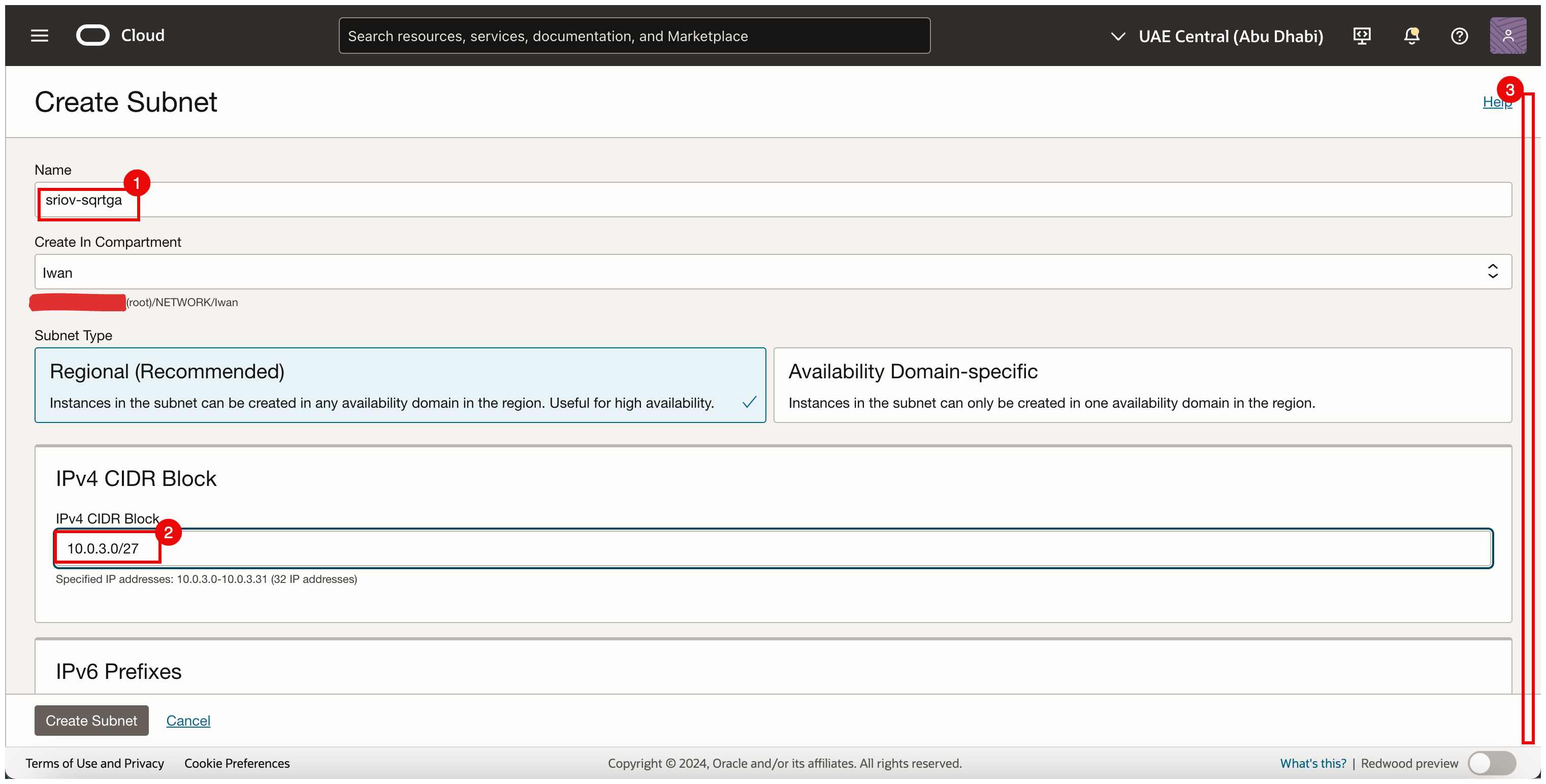1546x784 pixels.
Task: Select Regional (Recommended) subnet type
Action: [400, 385]
